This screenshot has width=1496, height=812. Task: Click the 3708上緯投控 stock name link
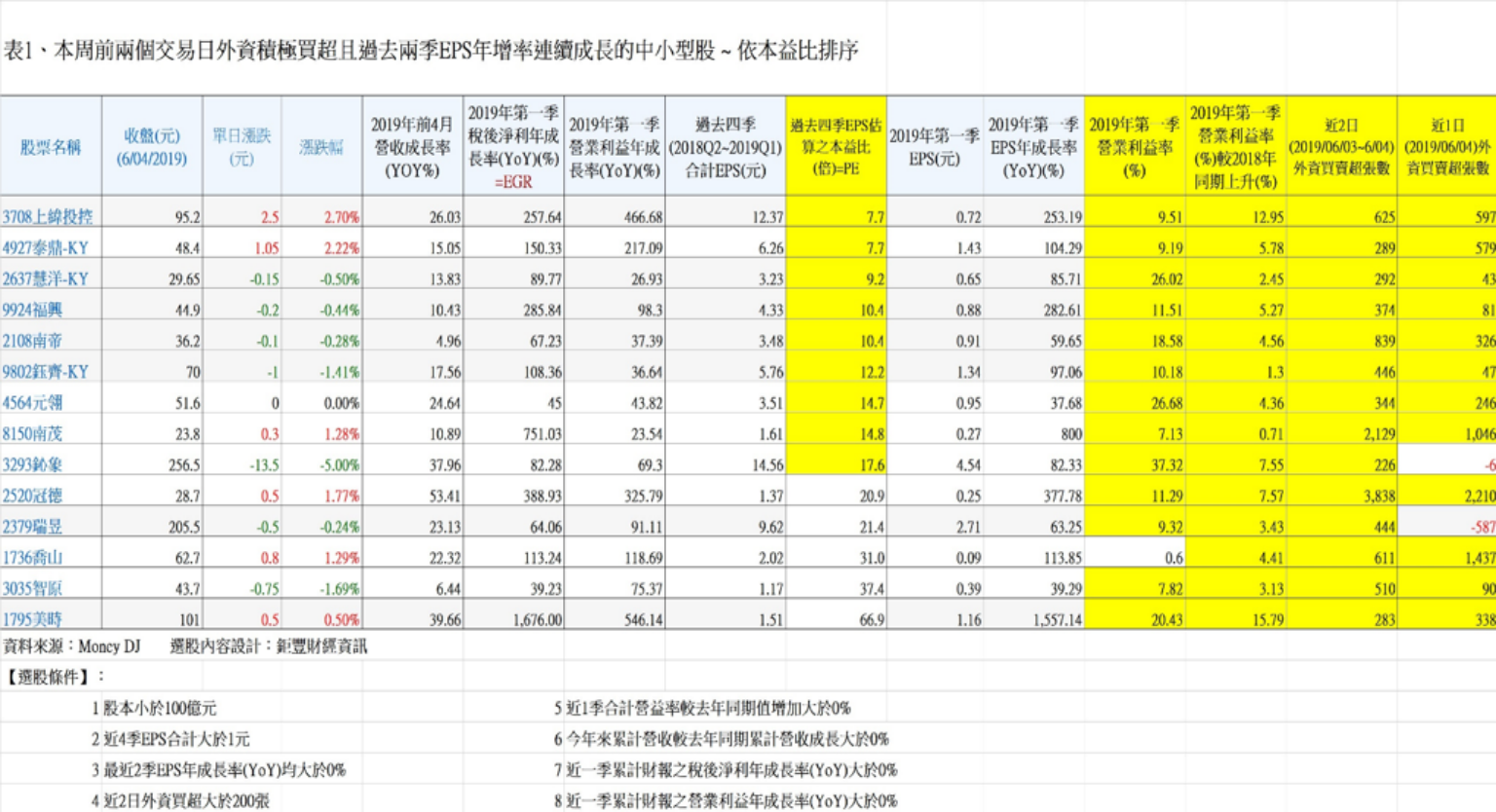[x=48, y=217]
